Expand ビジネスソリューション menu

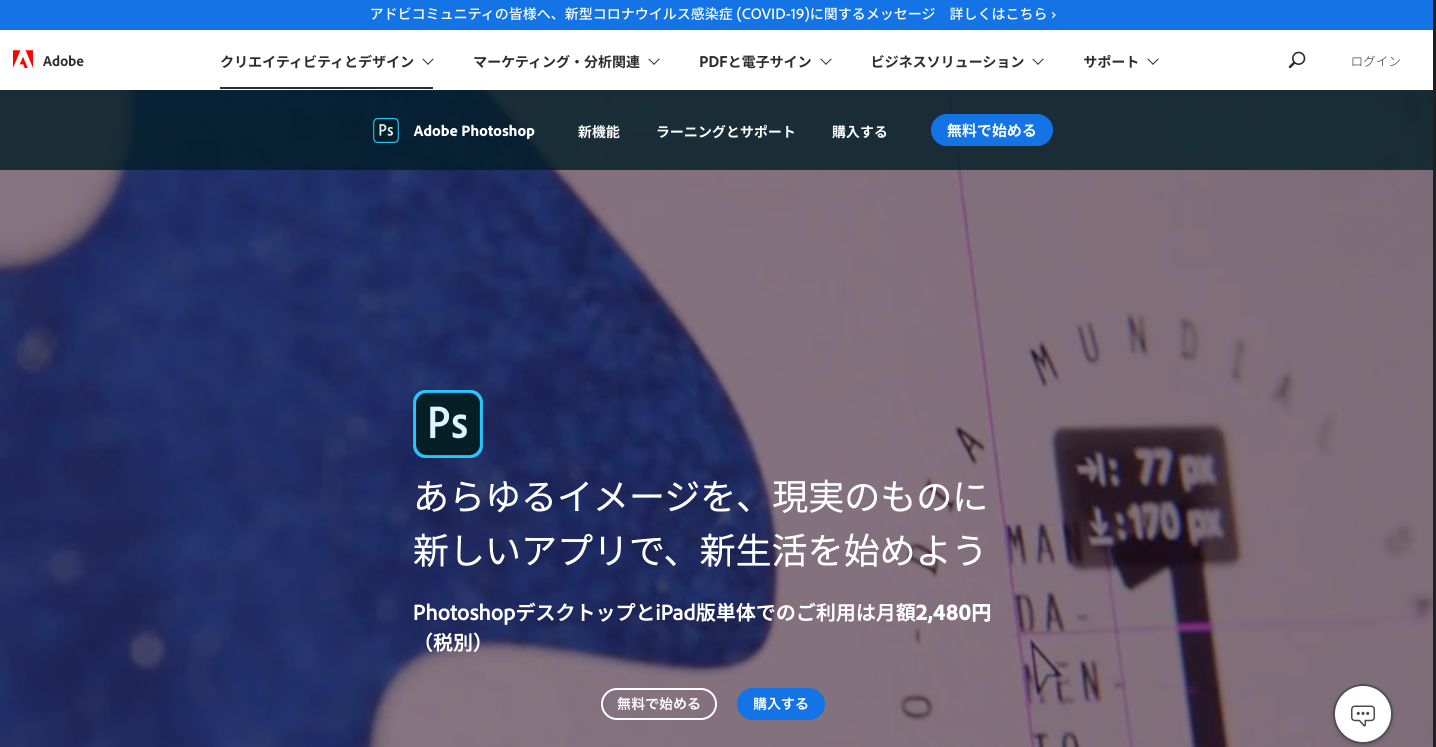957,61
